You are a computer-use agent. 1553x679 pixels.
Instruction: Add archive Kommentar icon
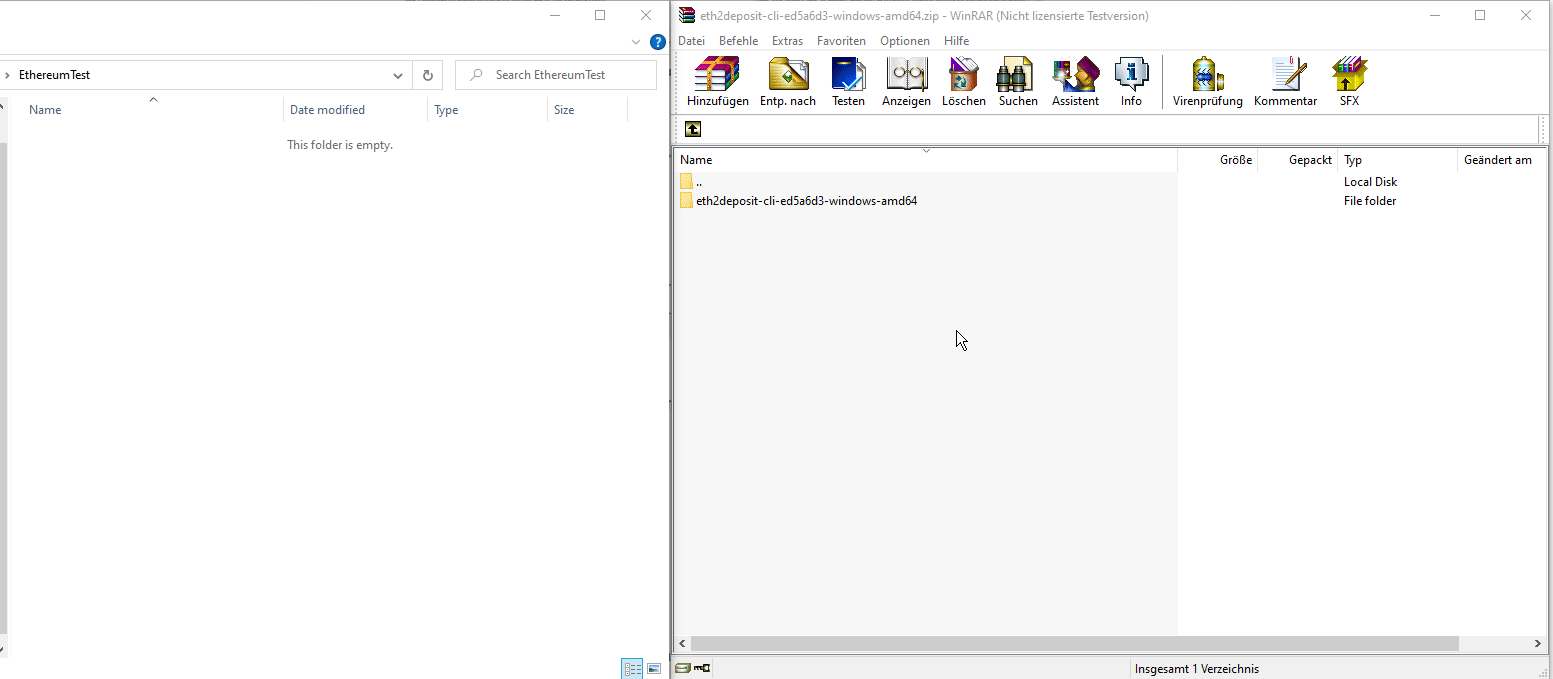coord(1285,82)
